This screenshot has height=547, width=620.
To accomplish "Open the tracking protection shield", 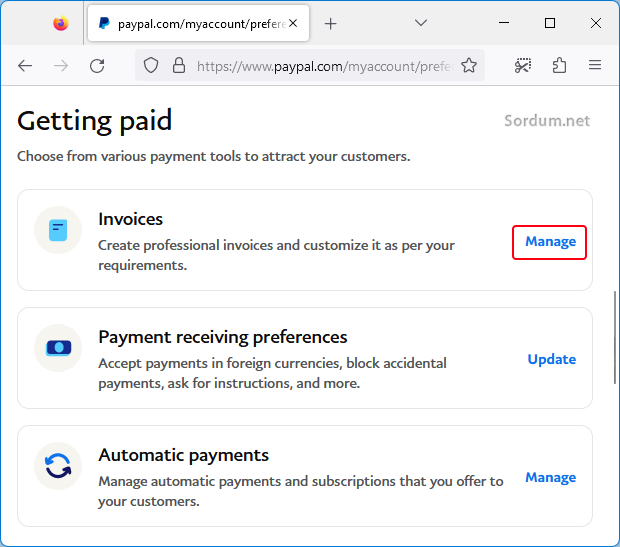I will tap(151, 66).
